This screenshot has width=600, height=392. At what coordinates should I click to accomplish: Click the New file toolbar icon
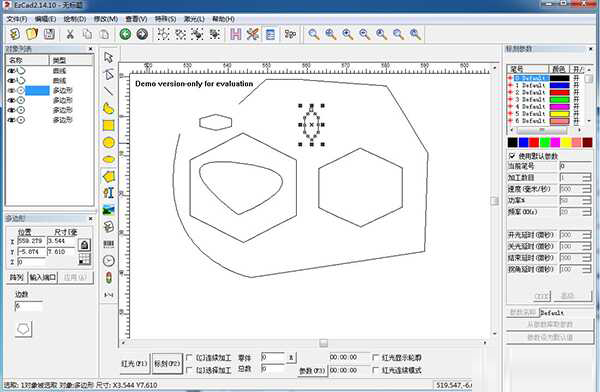[x=15, y=34]
